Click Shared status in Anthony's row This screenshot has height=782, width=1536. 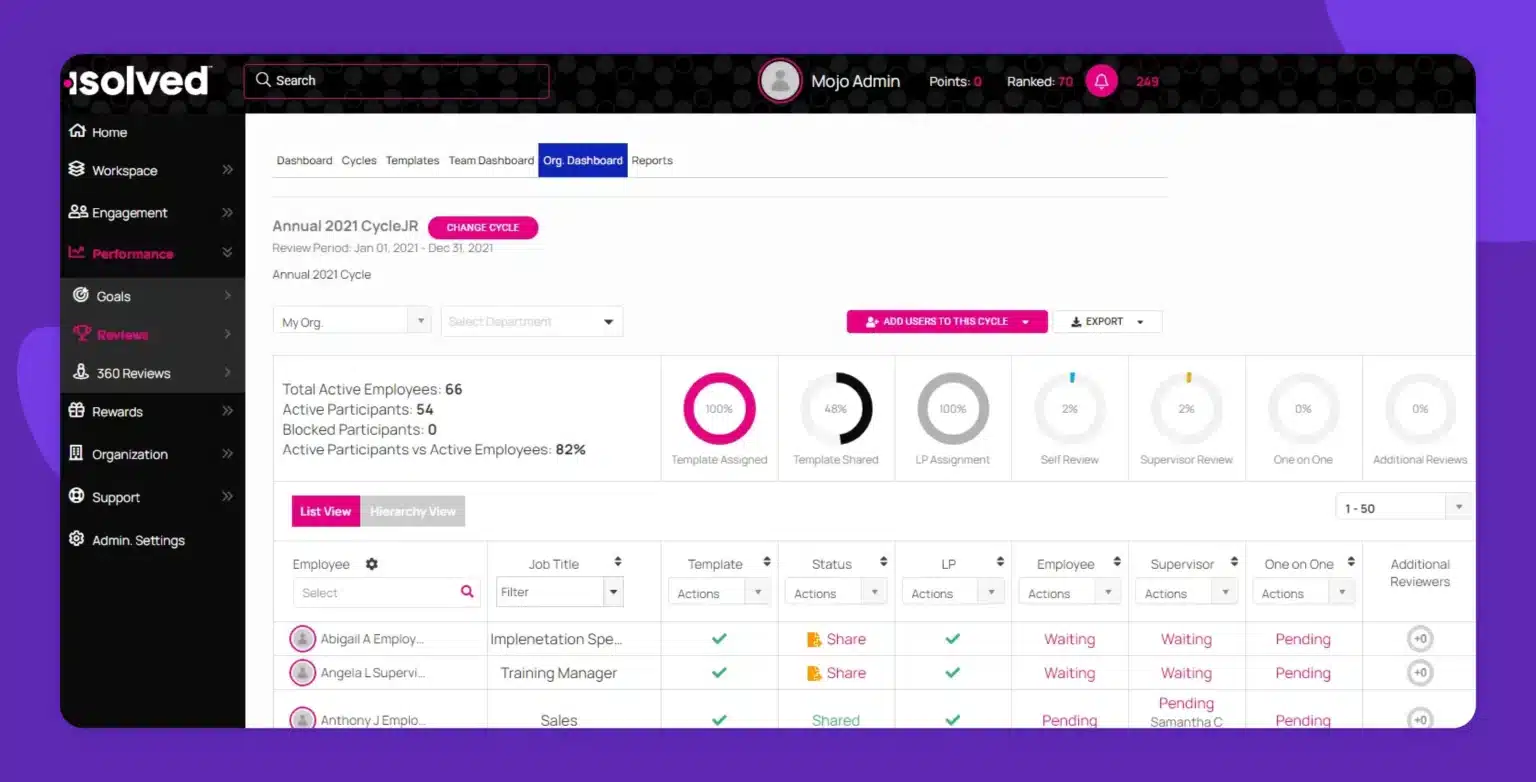pyautogui.click(x=836, y=720)
